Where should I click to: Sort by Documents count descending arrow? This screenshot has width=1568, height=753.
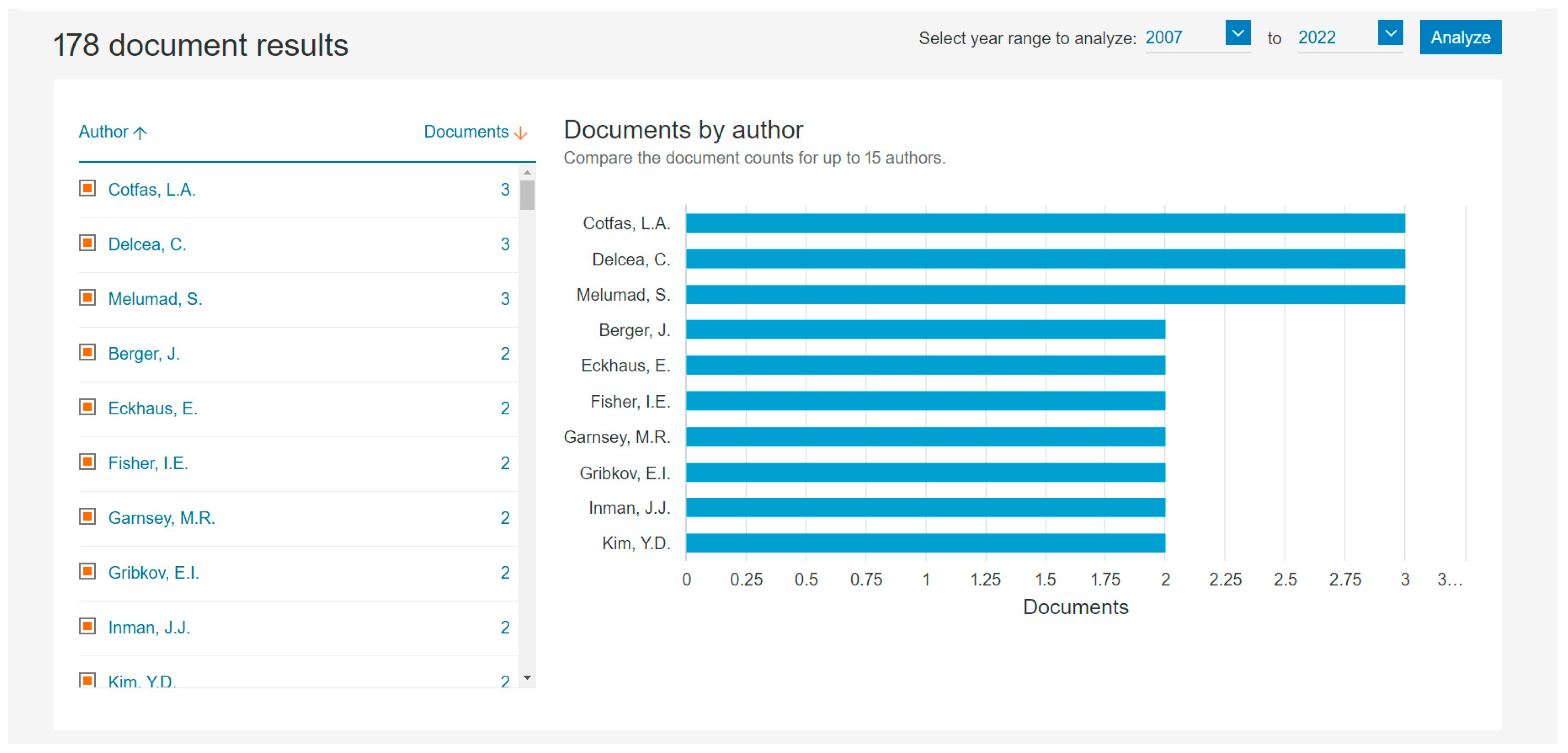pyautogui.click(x=520, y=133)
